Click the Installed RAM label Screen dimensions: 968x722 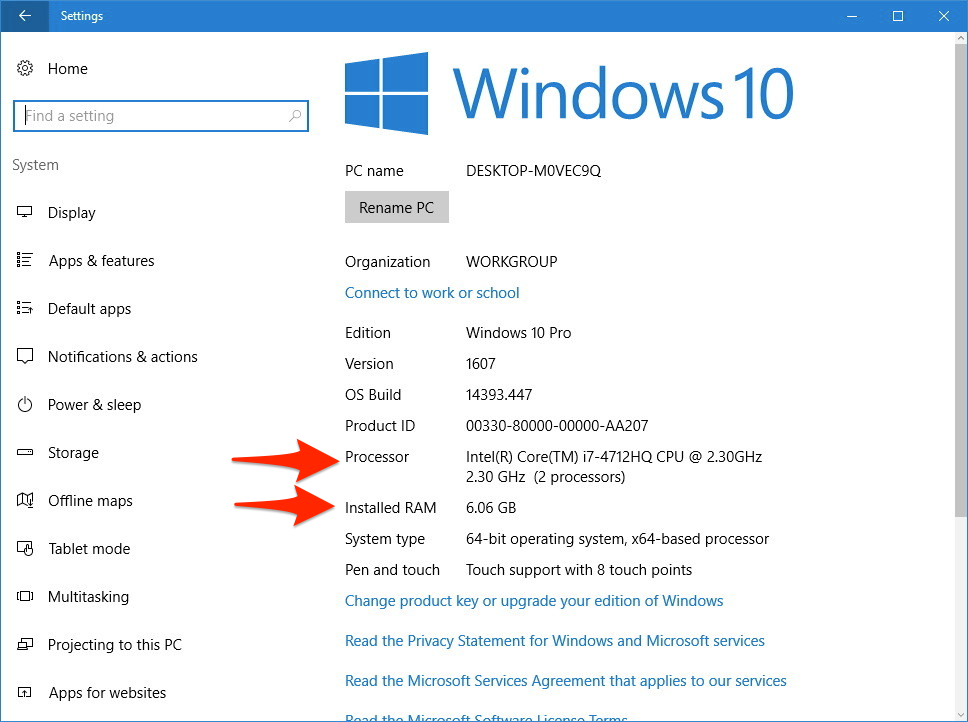coord(390,508)
